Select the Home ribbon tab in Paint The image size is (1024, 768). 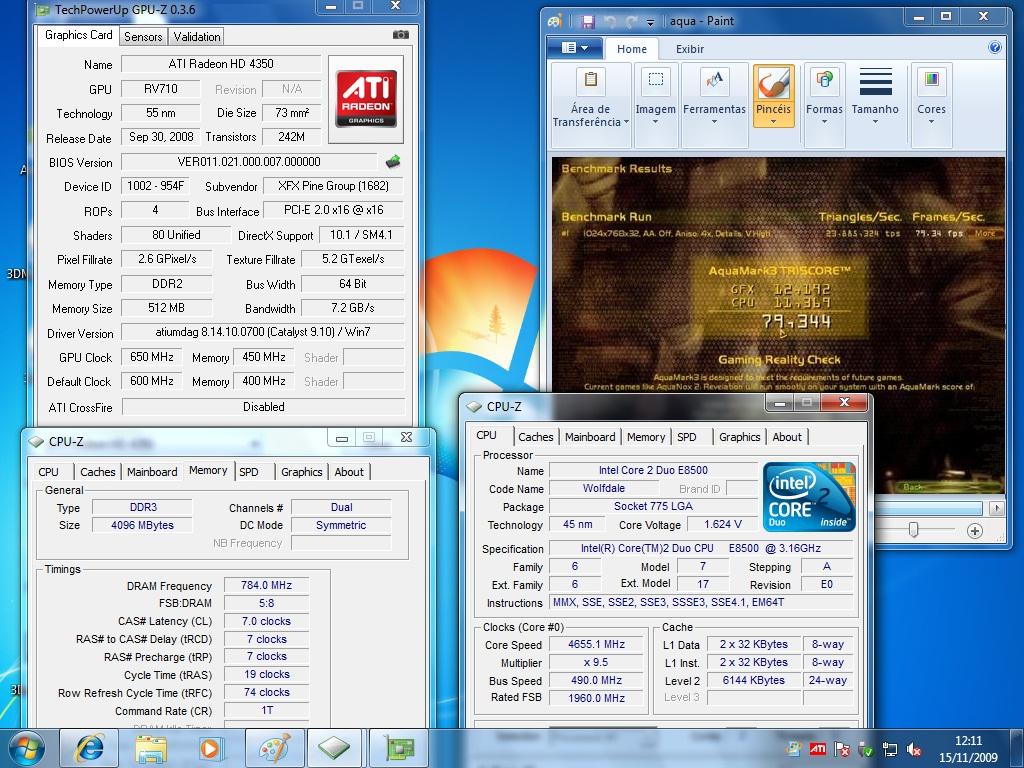(632, 49)
